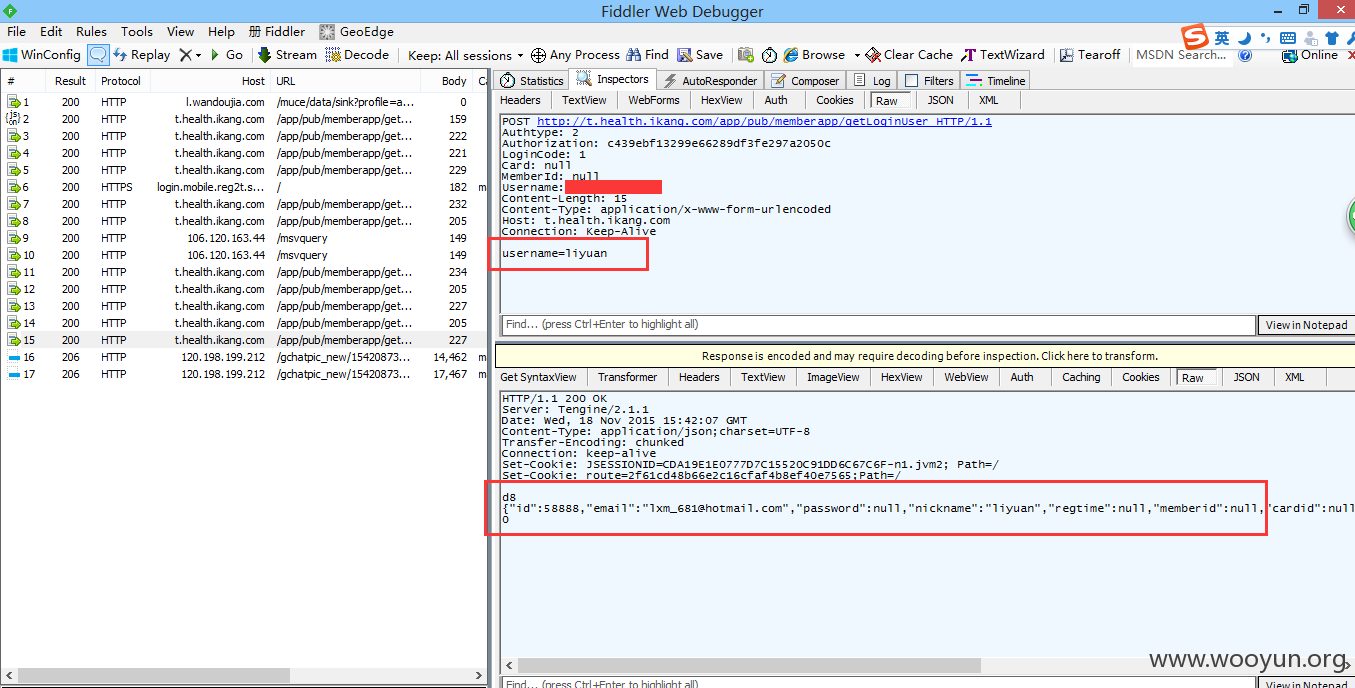The image size is (1355, 688).
Task: Open the Help menu
Action: [222, 32]
